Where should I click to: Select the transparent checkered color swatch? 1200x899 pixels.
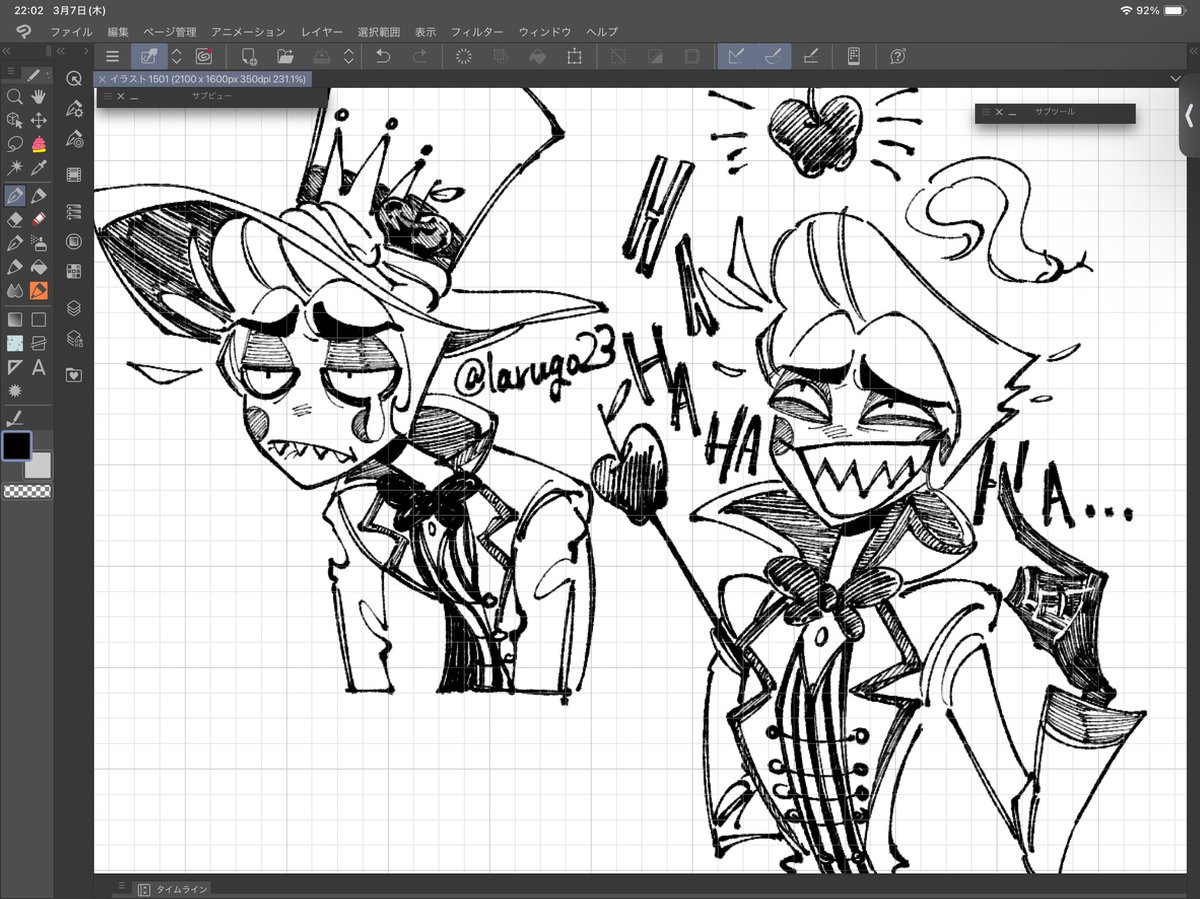tap(26, 491)
